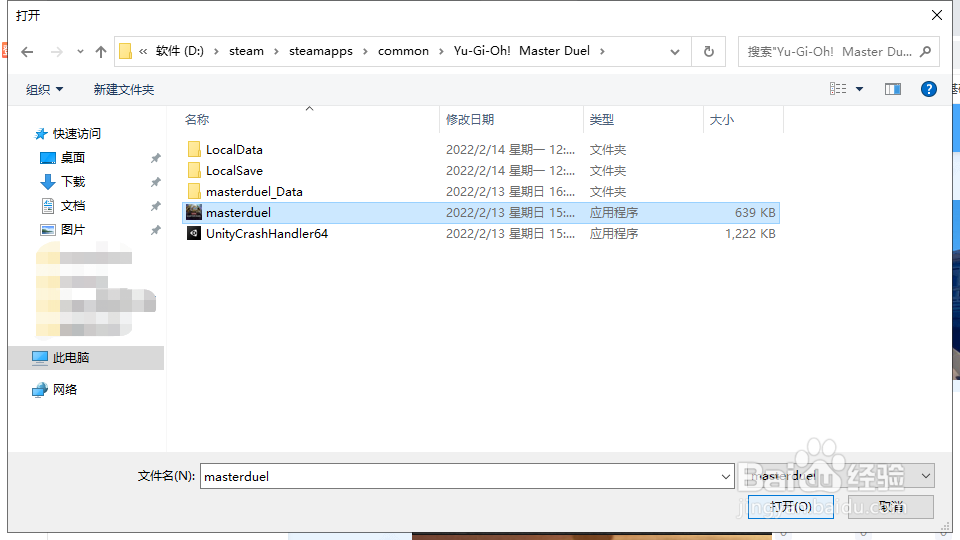The width and height of the screenshot is (960, 540).
Task: Open 图片 in the navigation pane
Action: (72, 230)
